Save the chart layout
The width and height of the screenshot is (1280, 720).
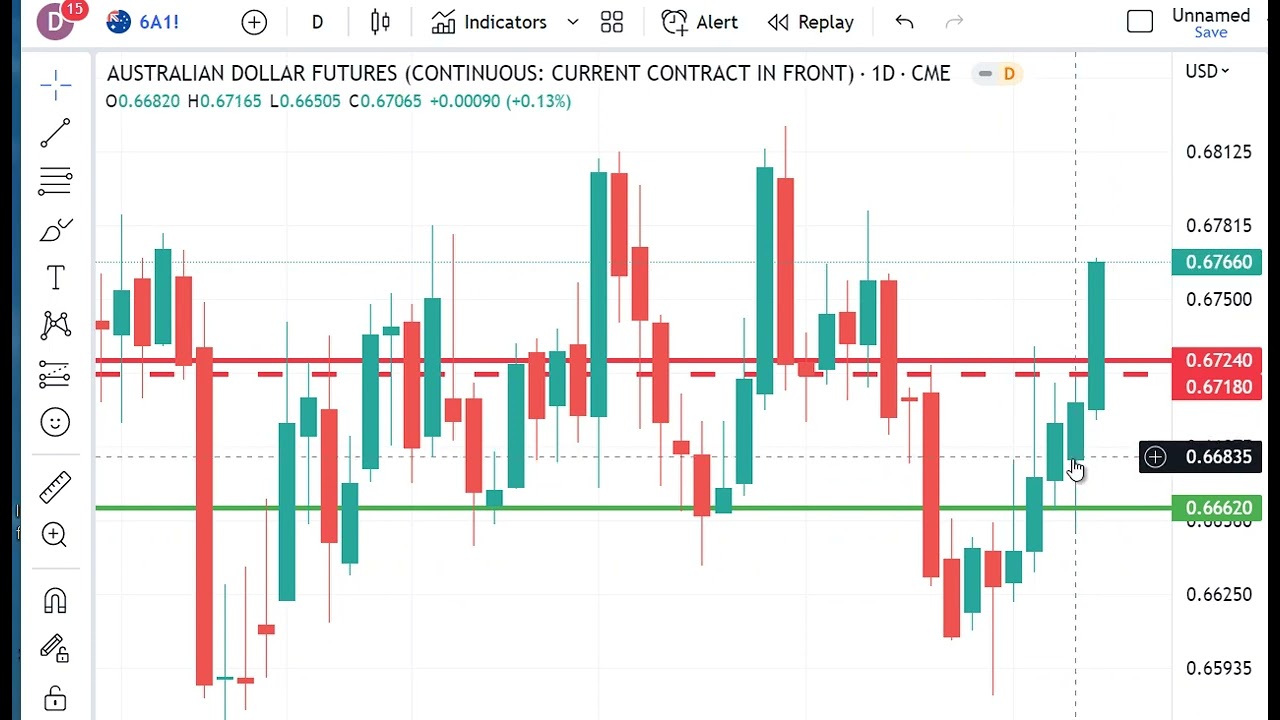pyautogui.click(x=1210, y=32)
